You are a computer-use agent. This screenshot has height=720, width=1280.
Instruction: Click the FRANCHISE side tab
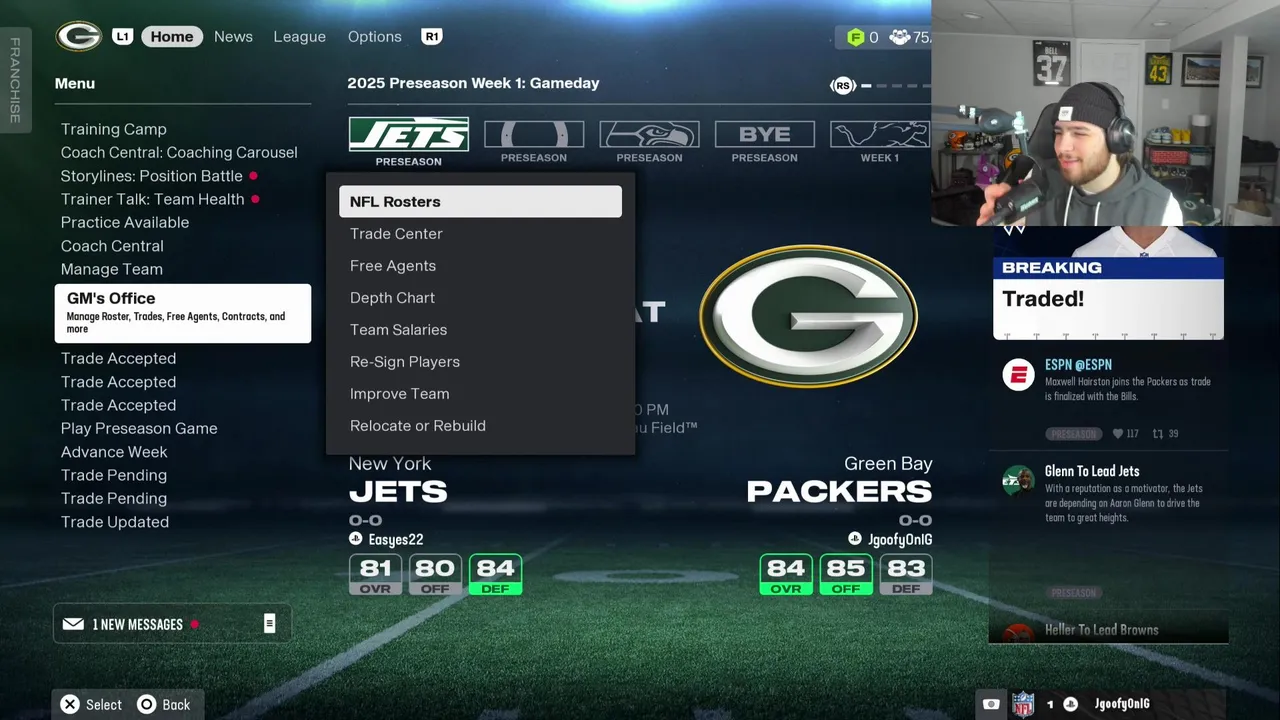tap(15, 80)
